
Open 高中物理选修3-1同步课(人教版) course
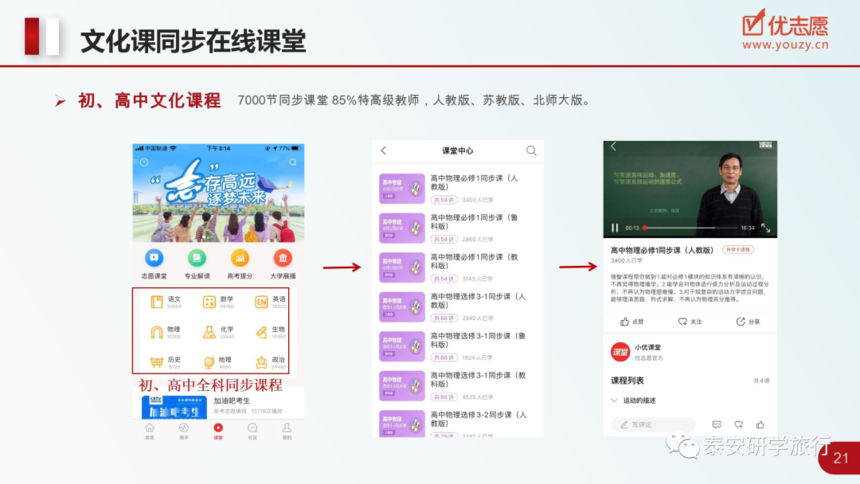457,307
